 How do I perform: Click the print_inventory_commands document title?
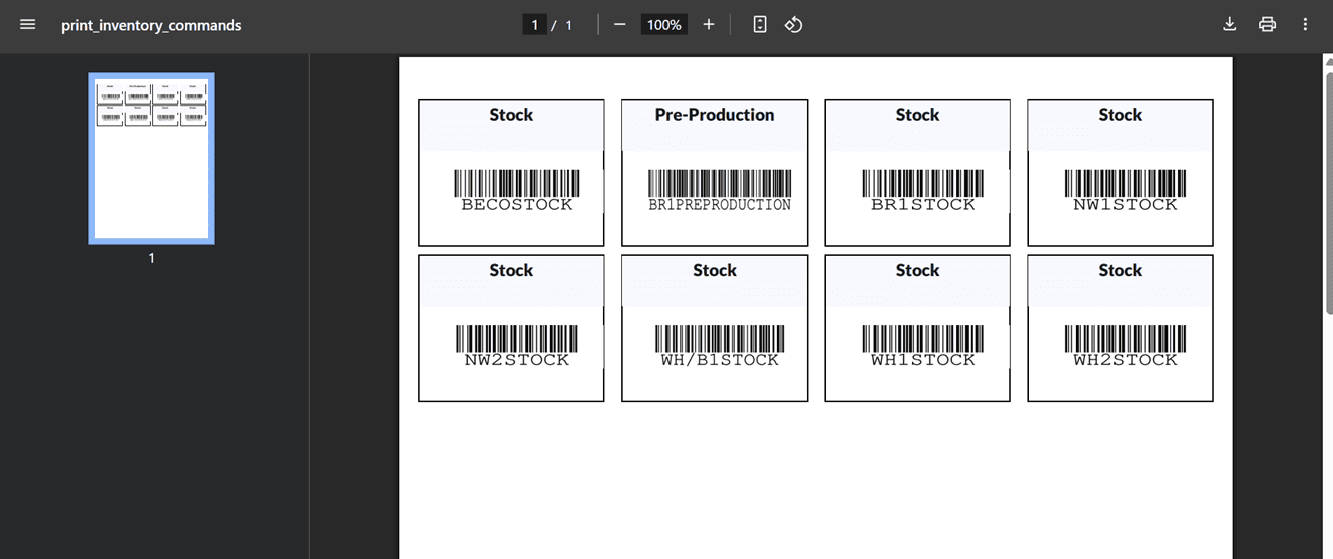pos(151,25)
